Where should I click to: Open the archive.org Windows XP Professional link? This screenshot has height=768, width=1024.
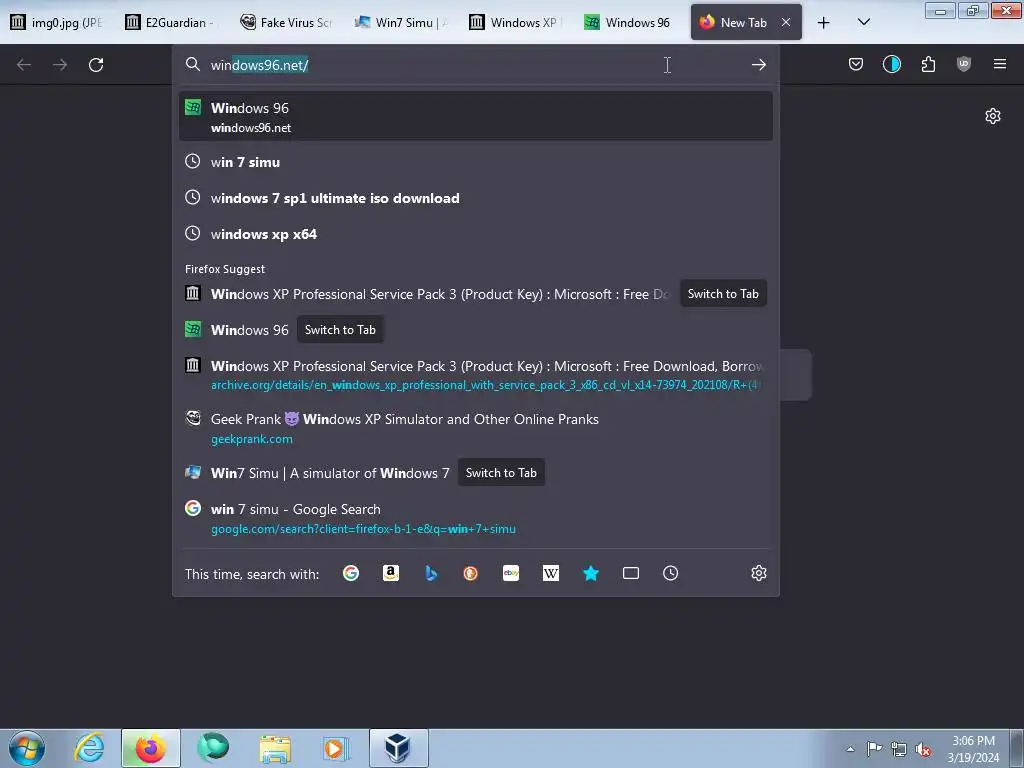tap(475, 375)
